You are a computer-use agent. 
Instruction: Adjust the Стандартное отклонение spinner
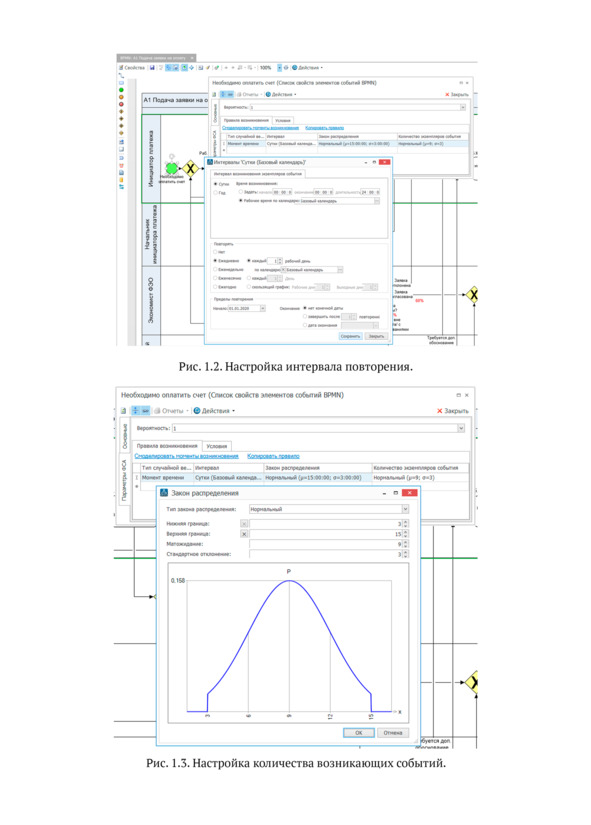(x=405, y=554)
